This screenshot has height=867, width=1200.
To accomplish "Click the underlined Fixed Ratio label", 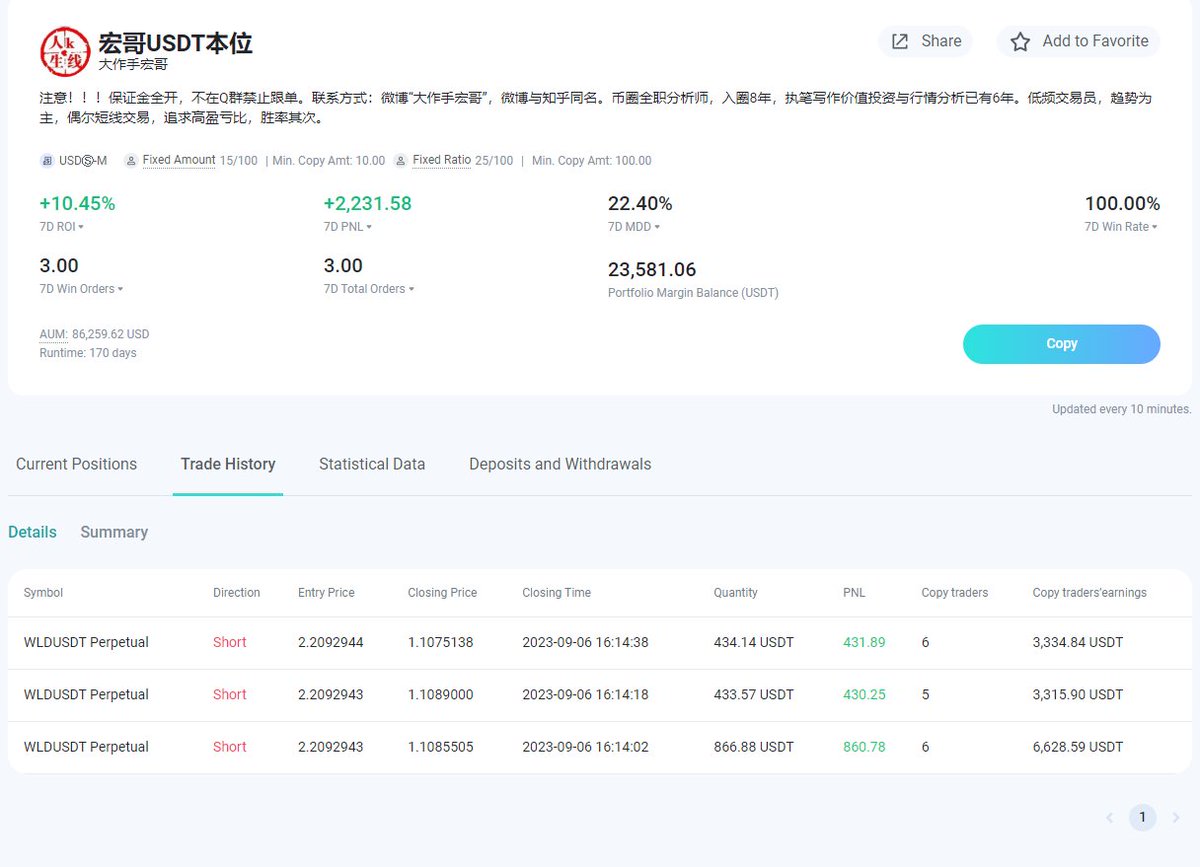I will (x=441, y=160).
